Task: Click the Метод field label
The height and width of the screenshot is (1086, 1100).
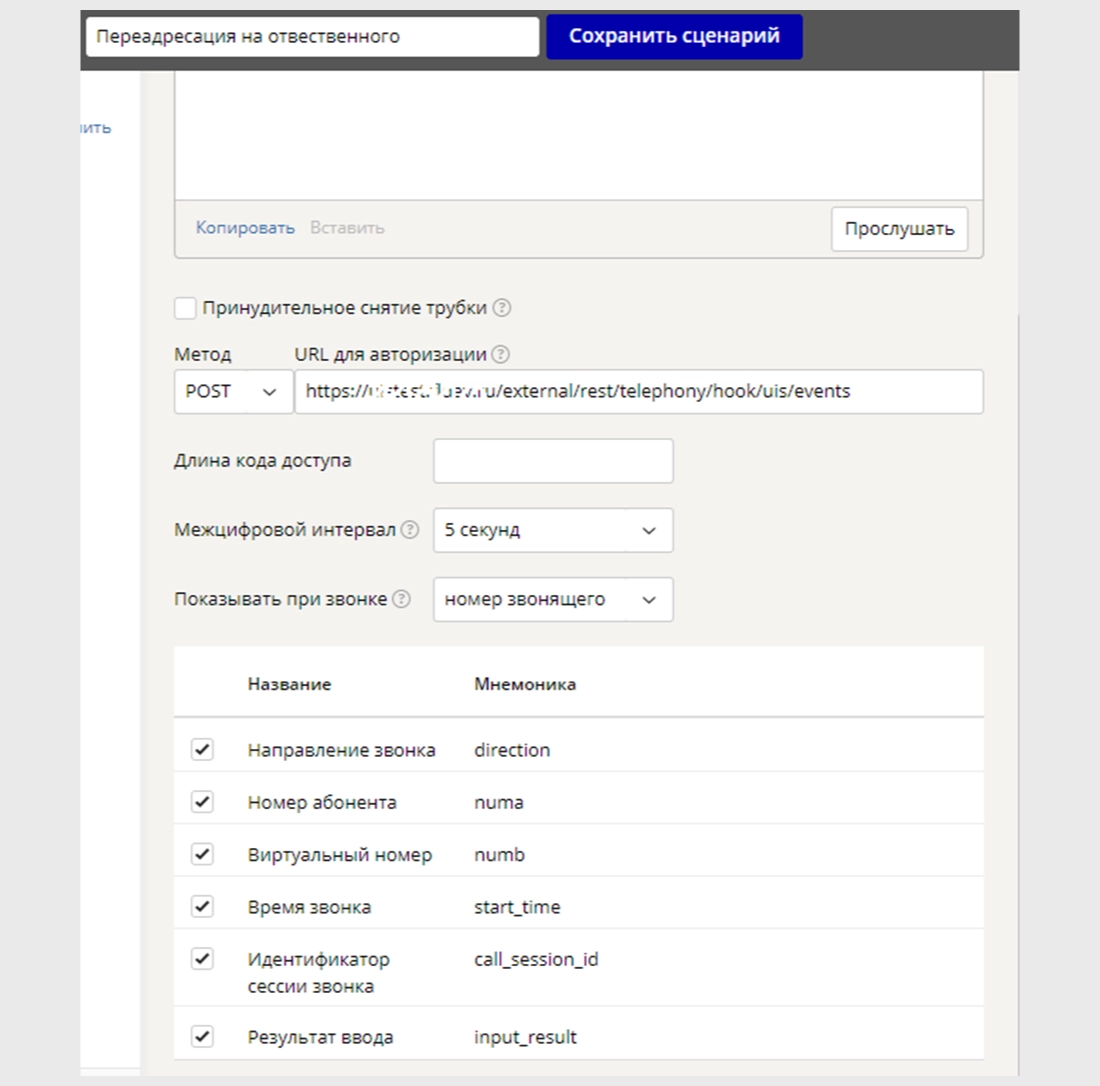Action: (x=202, y=354)
